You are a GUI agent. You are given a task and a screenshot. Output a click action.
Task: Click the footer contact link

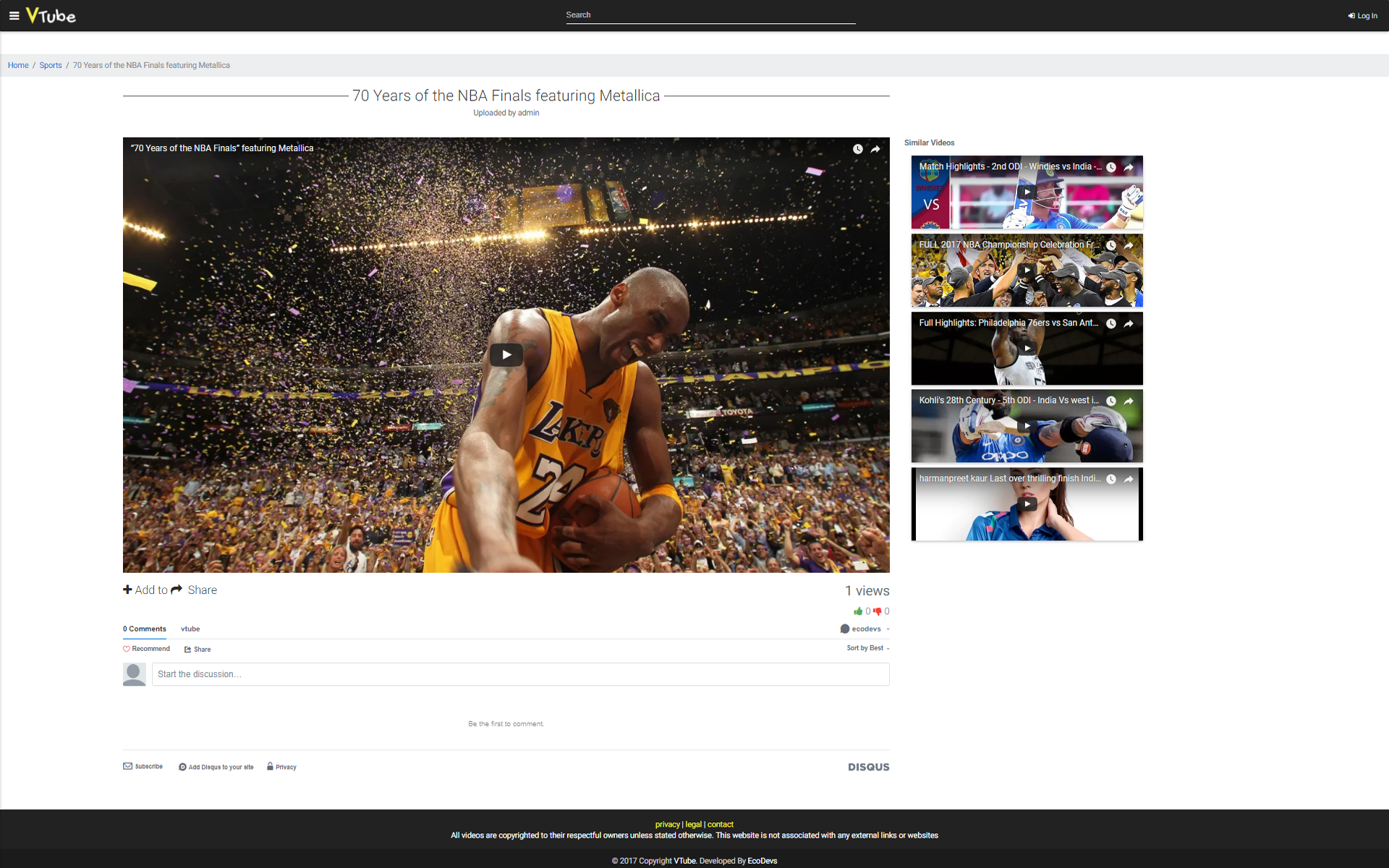click(721, 825)
